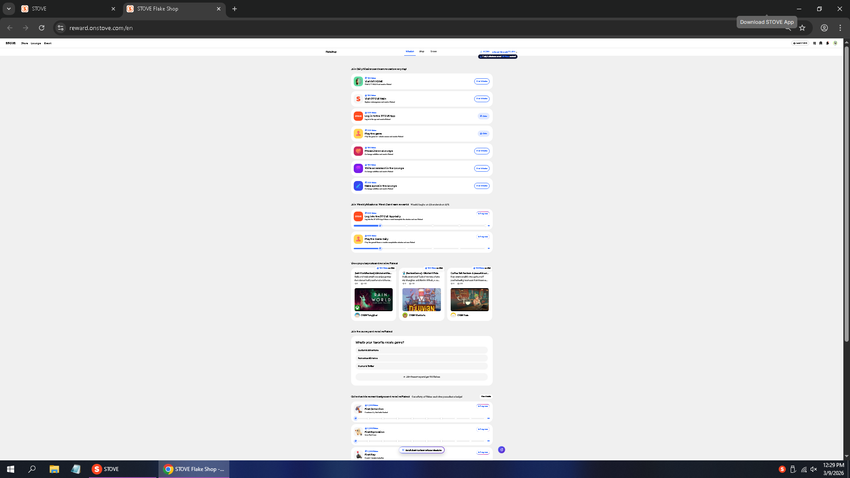Viewport: 850px width, 478px height.
Task: Click the blue pencil mission icon
Action: click(x=358, y=185)
